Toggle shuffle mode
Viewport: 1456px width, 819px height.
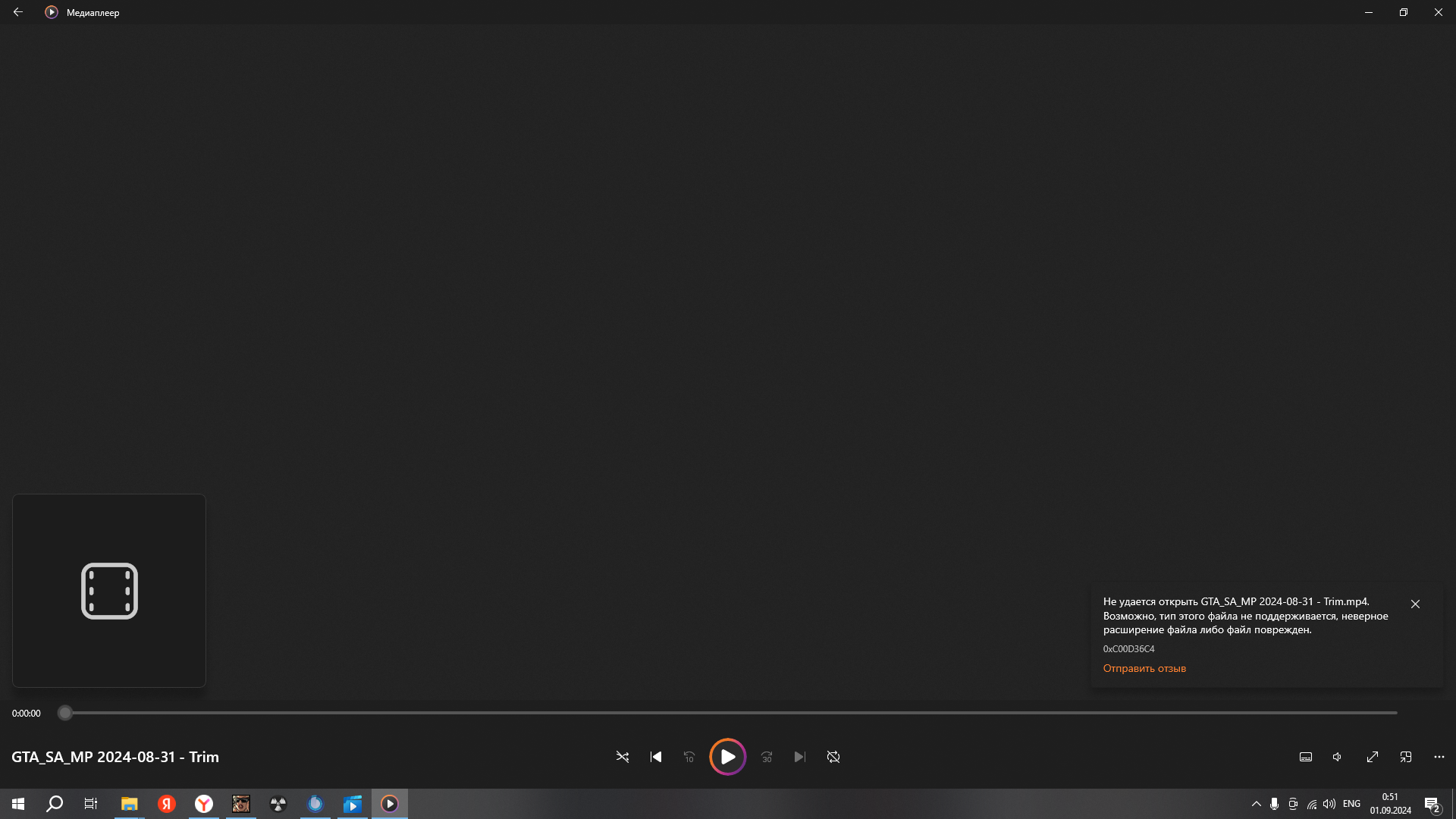pos(623,757)
